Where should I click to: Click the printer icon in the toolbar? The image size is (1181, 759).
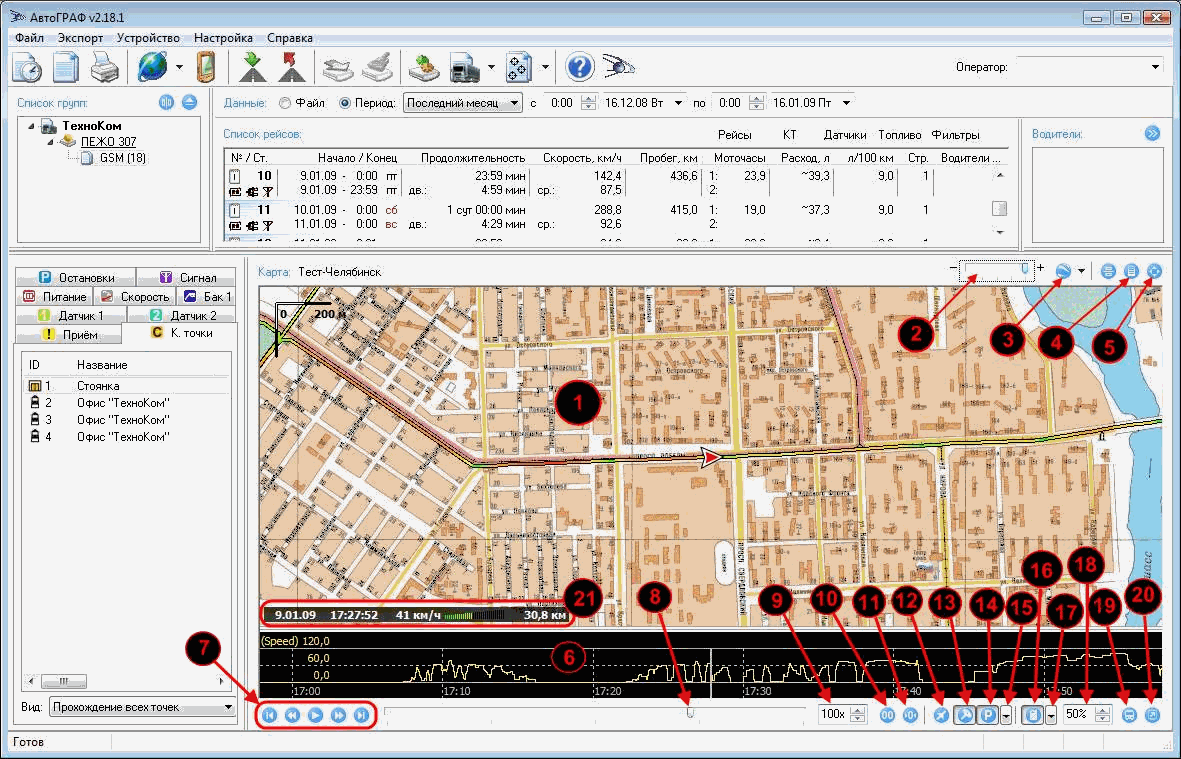click(x=105, y=68)
